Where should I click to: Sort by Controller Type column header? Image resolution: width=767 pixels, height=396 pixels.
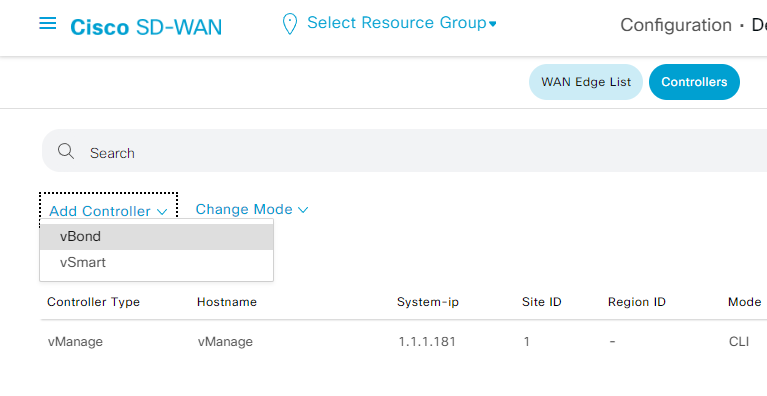click(93, 302)
